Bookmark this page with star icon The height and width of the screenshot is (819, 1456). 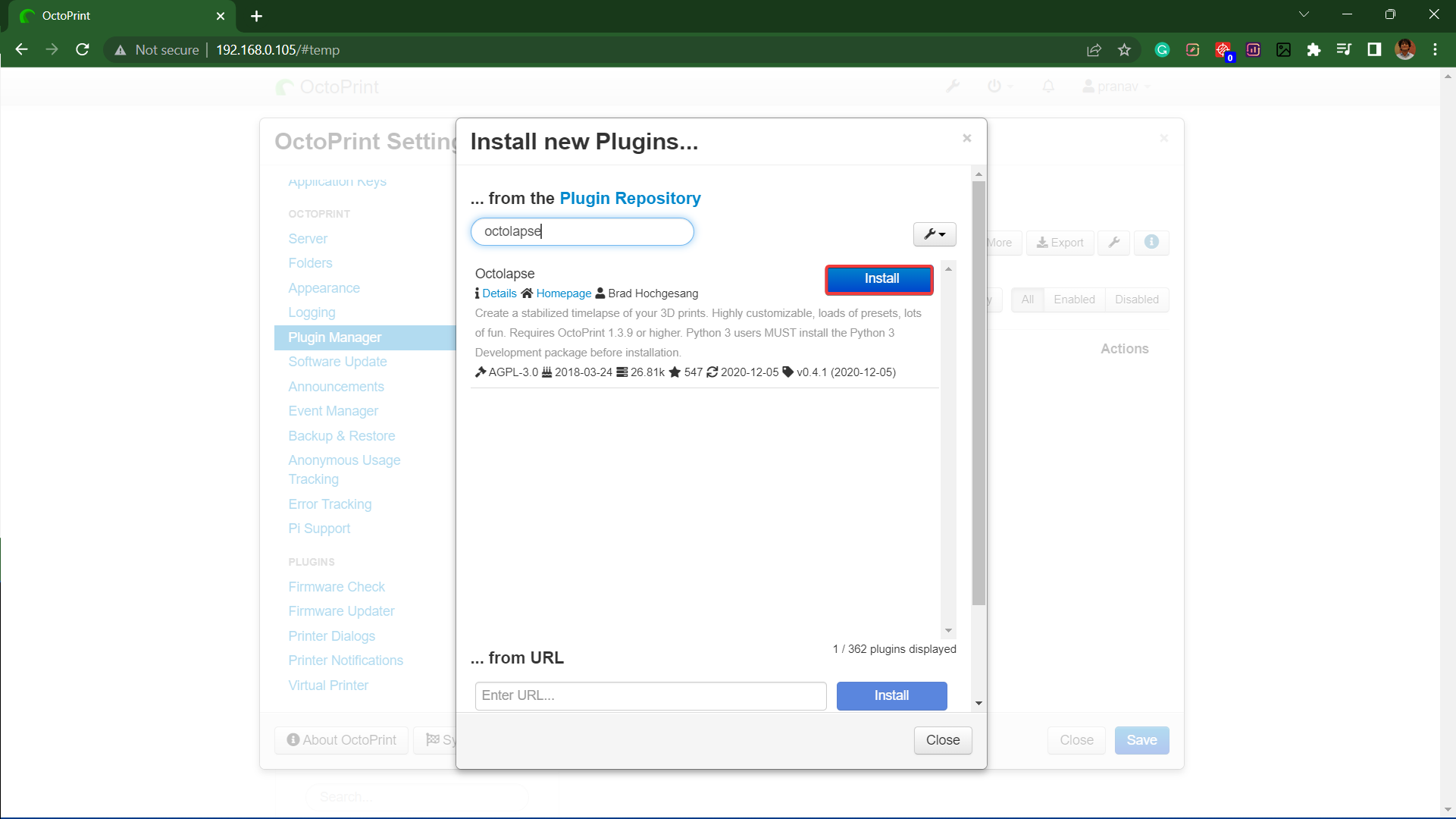pyautogui.click(x=1124, y=50)
